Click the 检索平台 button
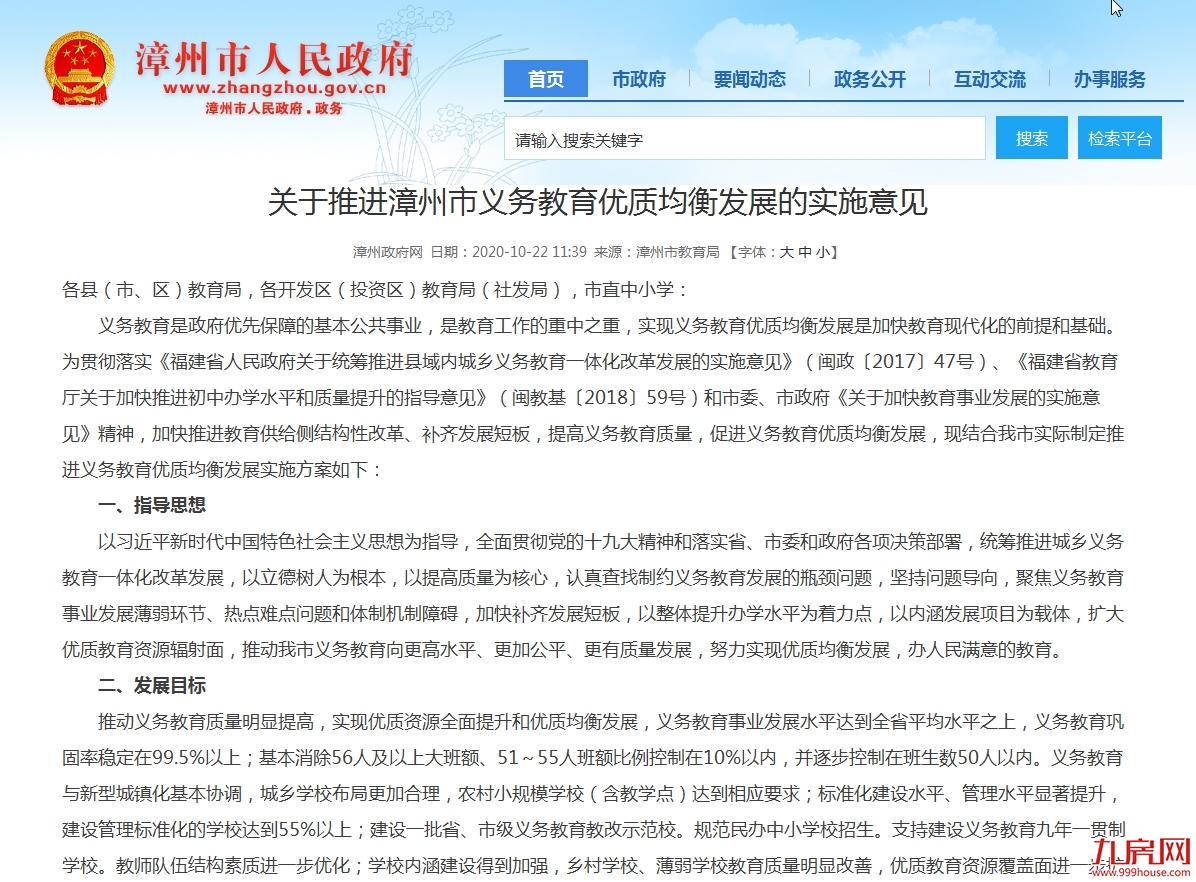 (x=1119, y=138)
